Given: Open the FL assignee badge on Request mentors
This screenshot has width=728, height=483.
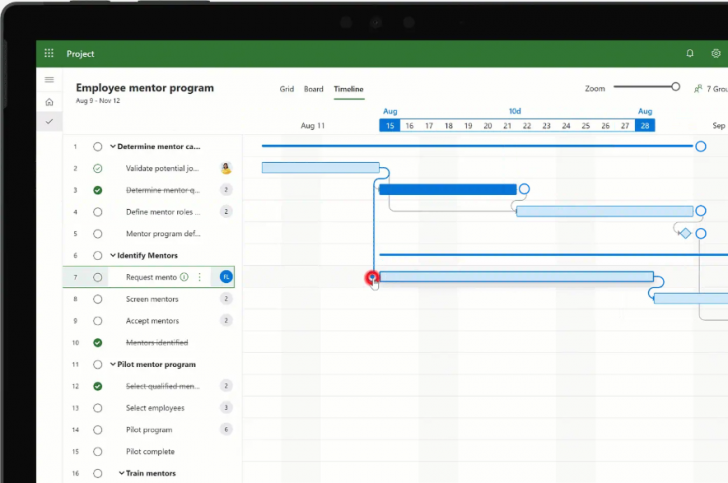Looking at the screenshot, I should 226,277.
